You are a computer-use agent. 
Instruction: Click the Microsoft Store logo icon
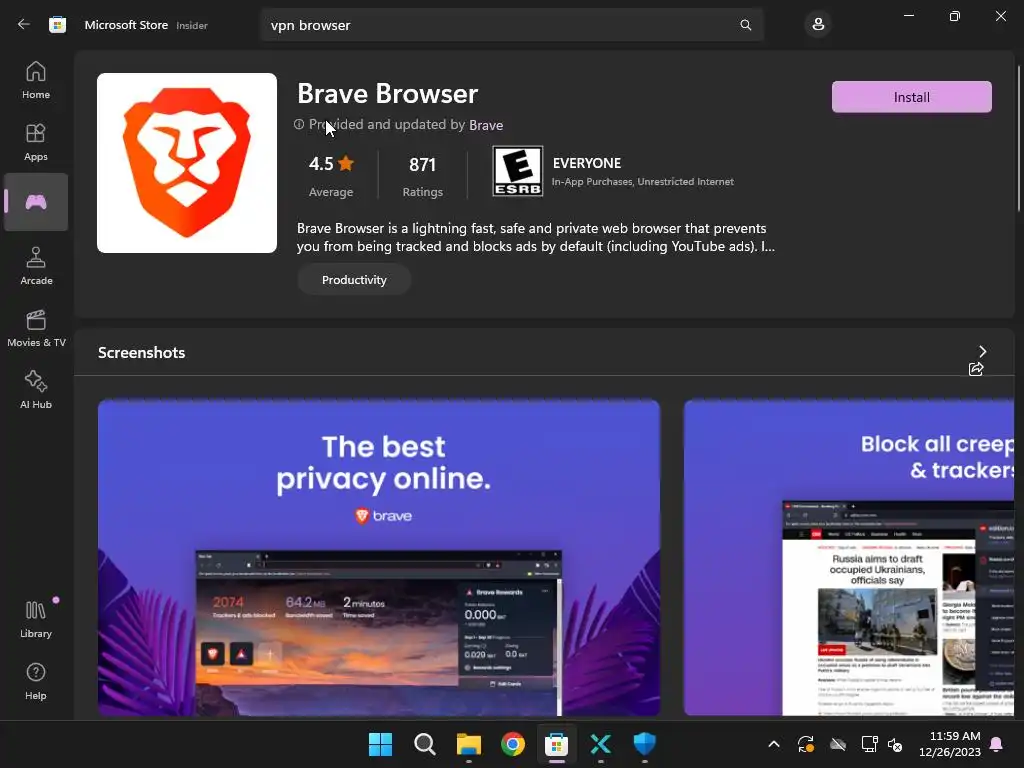[57, 25]
